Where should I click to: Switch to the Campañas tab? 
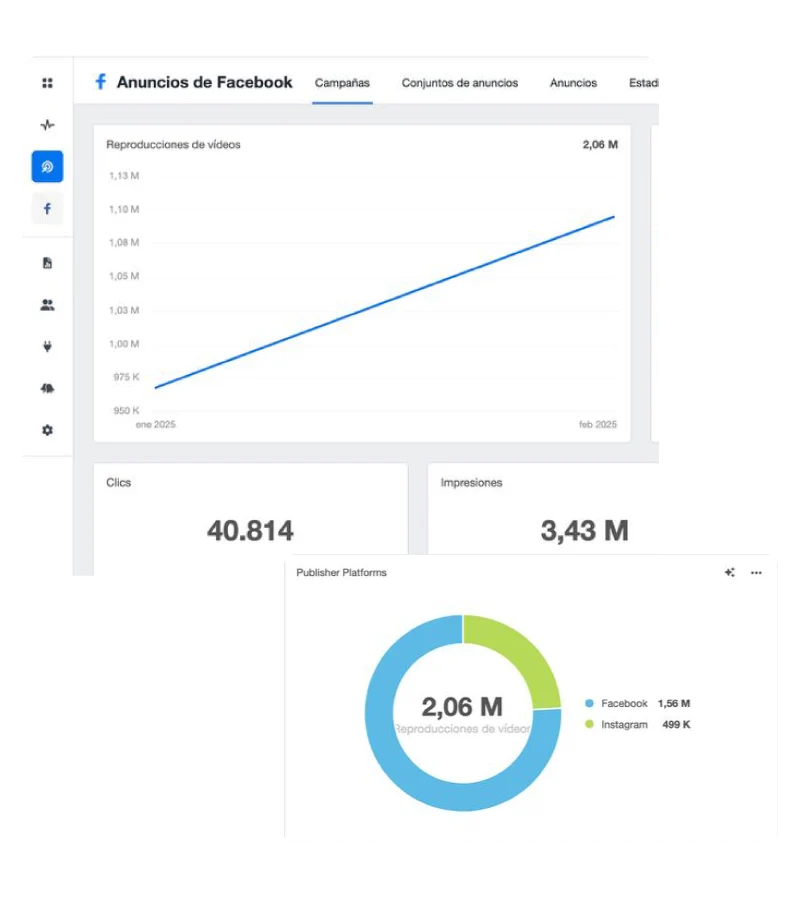(x=342, y=83)
